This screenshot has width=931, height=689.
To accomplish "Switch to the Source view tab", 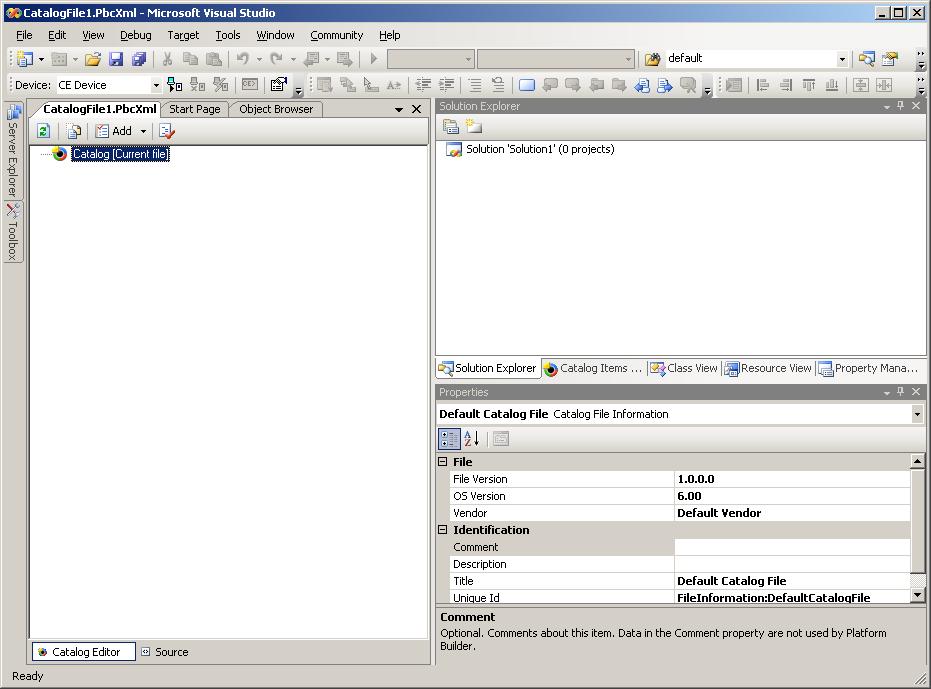I will 165,652.
